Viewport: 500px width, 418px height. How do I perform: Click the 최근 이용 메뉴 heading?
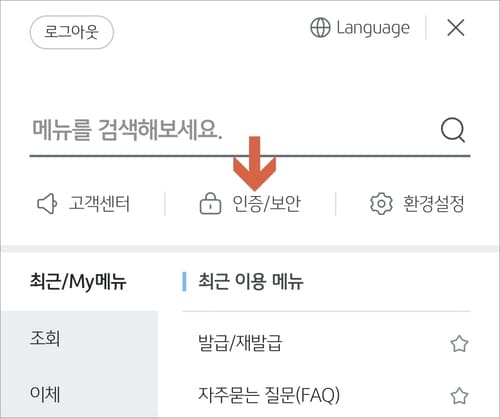(x=251, y=281)
